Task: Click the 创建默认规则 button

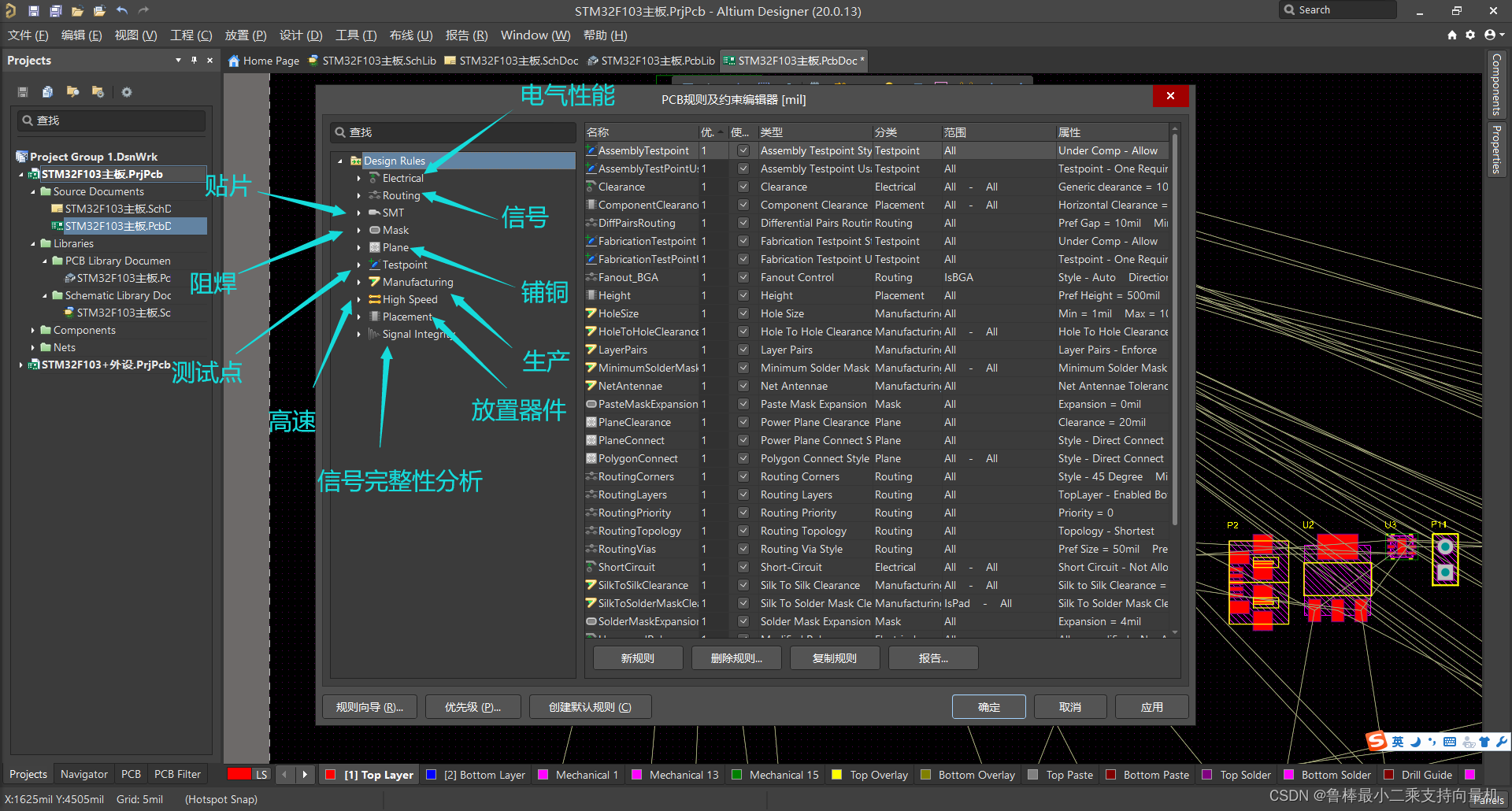Action: pos(590,707)
